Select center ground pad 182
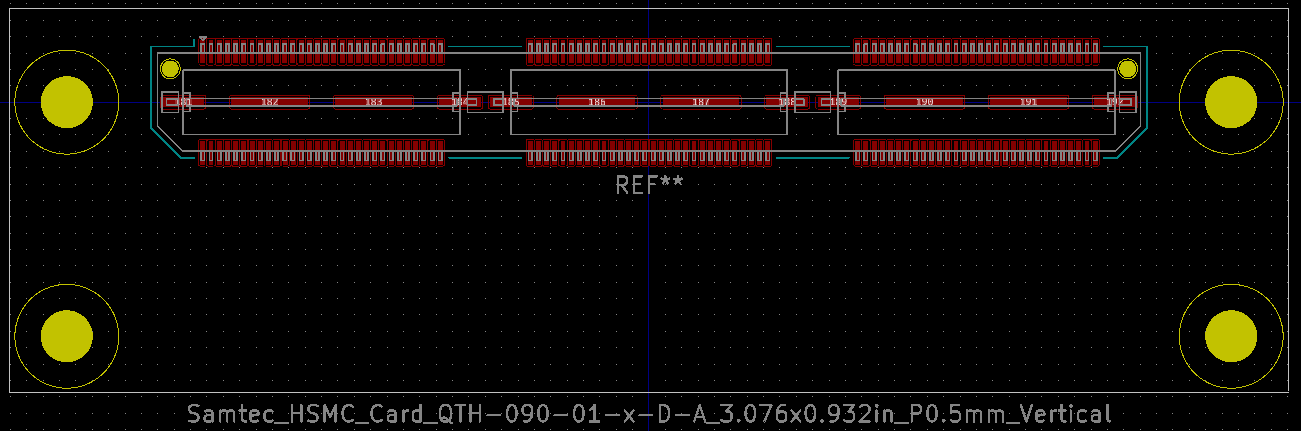This screenshot has width=1301, height=431. click(269, 102)
